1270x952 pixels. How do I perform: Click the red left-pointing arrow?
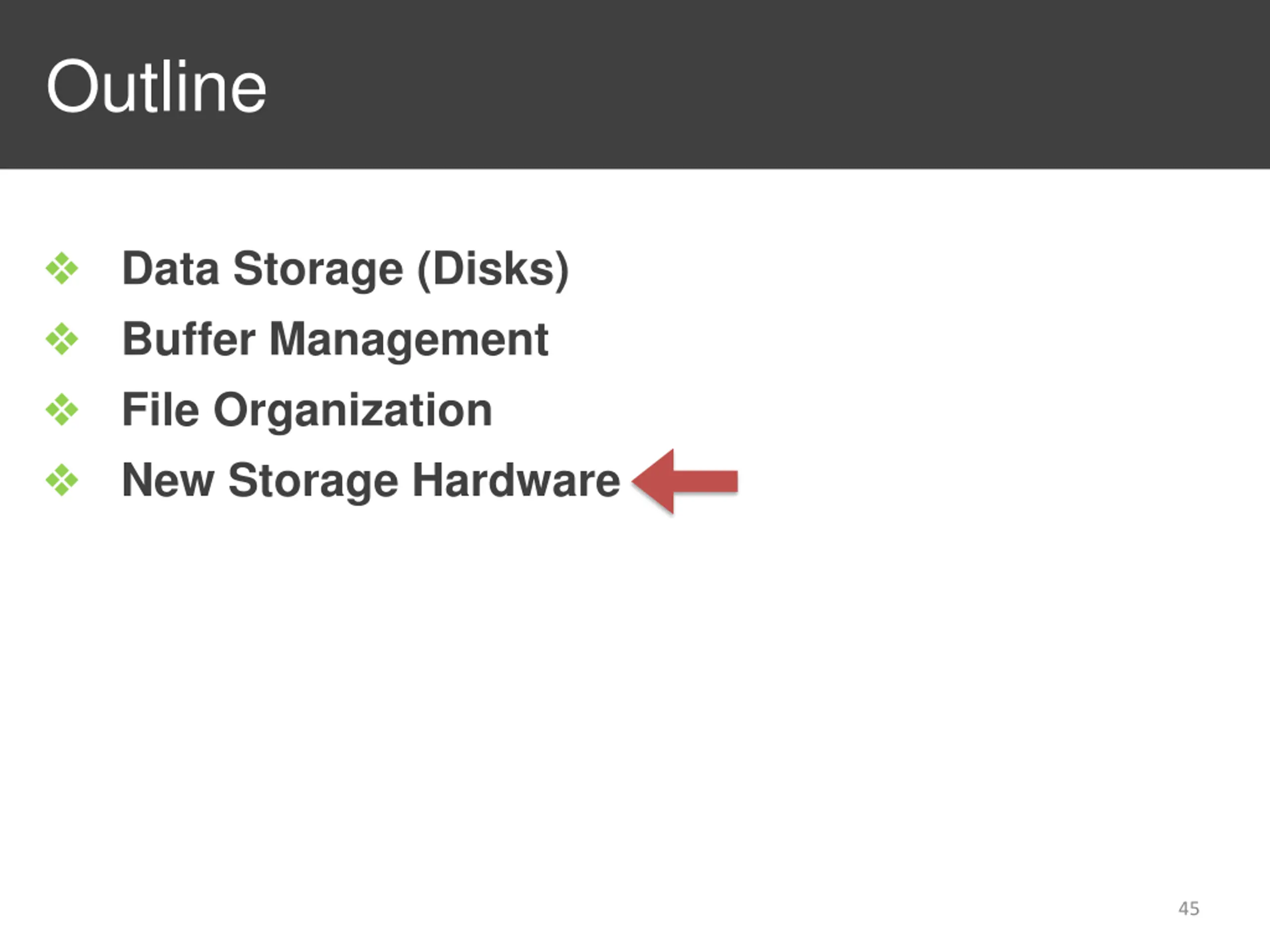point(685,481)
